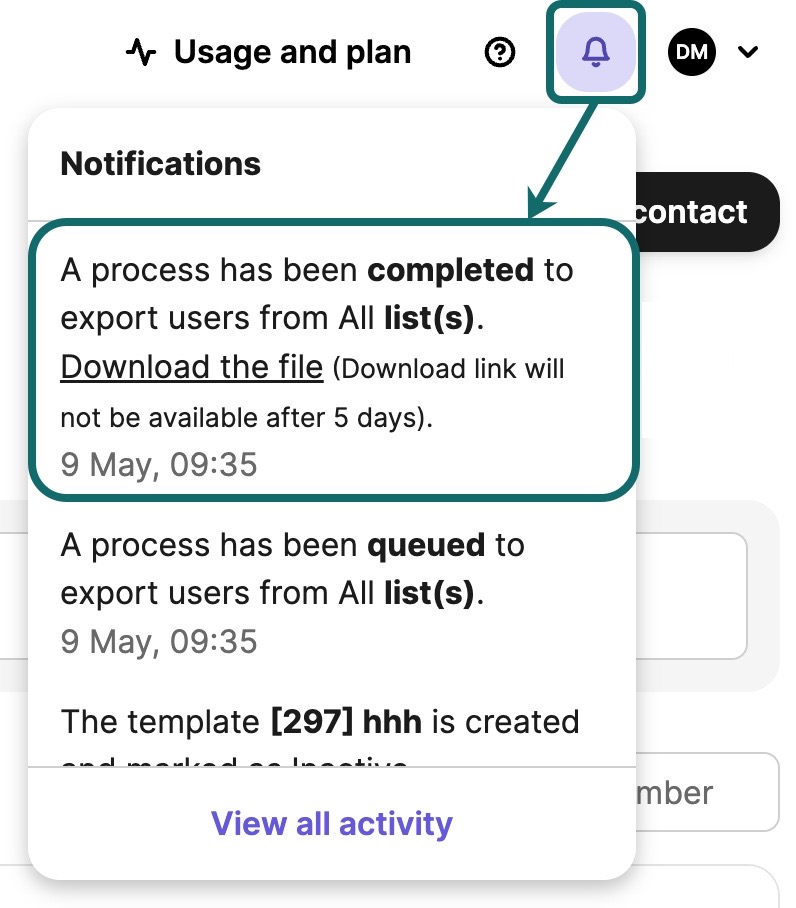Click the DM profile avatar
Image resolution: width=796 pixels, height=908 pixels.
click(692, 52)
